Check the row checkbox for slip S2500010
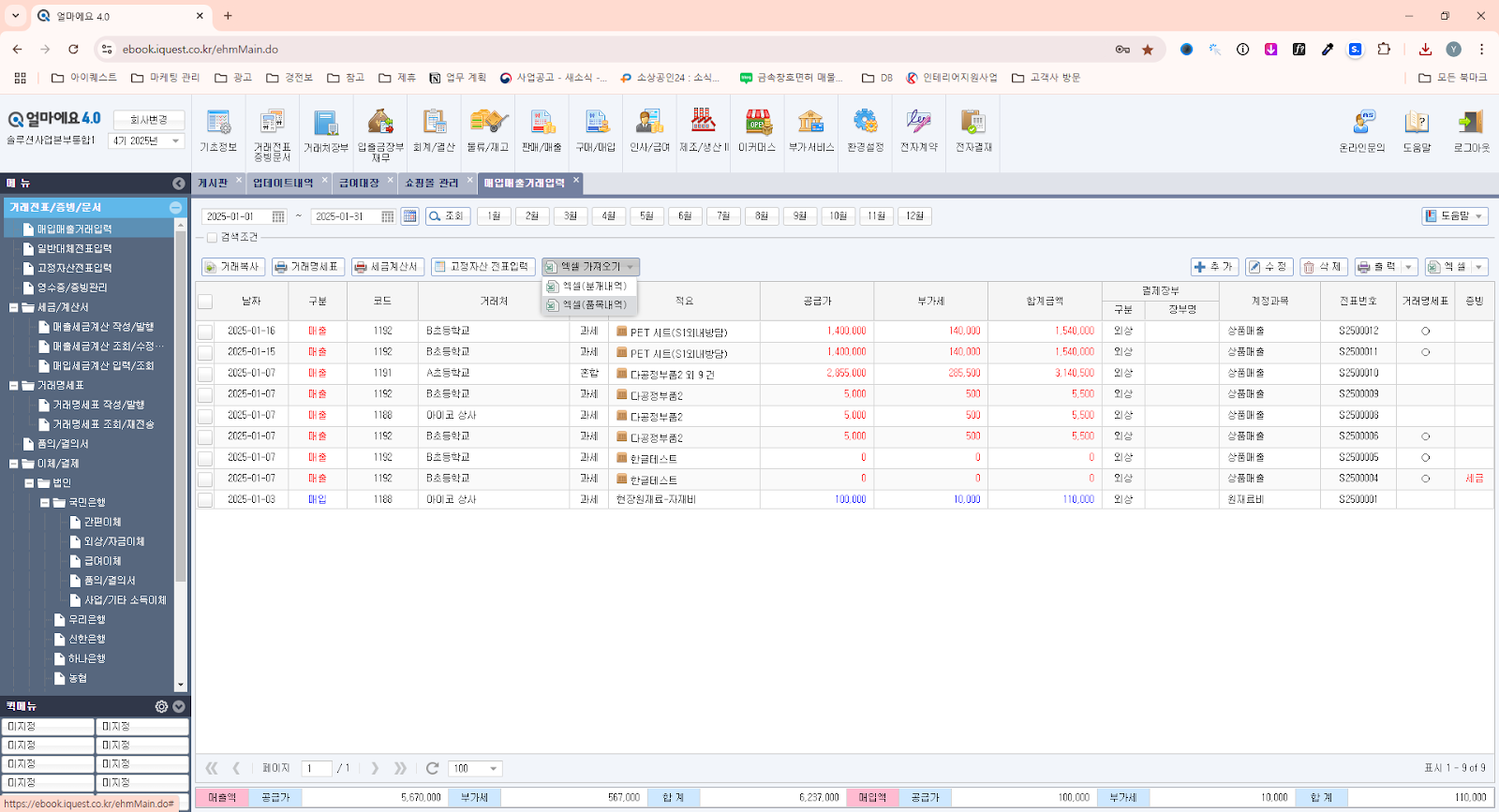This screenshot has height=812, width=1499. 205,374
